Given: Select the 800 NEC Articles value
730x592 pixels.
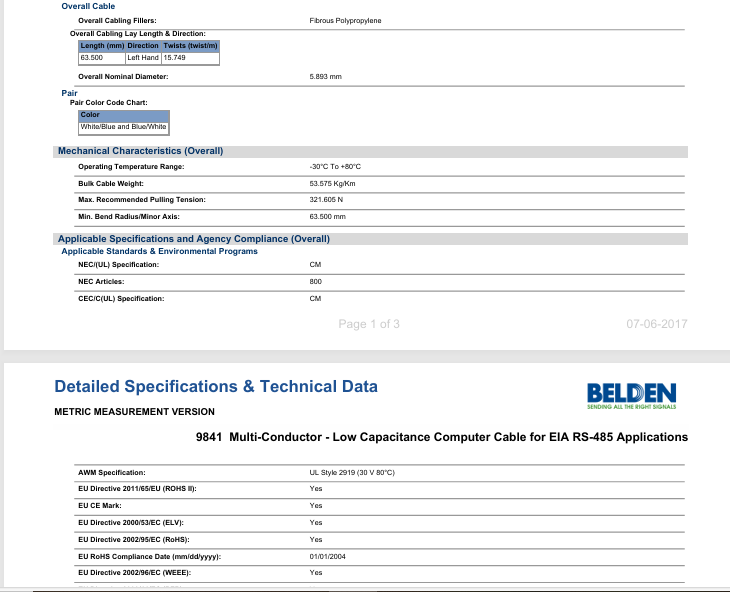Looking at the screenshot, I should pos(315,282).
